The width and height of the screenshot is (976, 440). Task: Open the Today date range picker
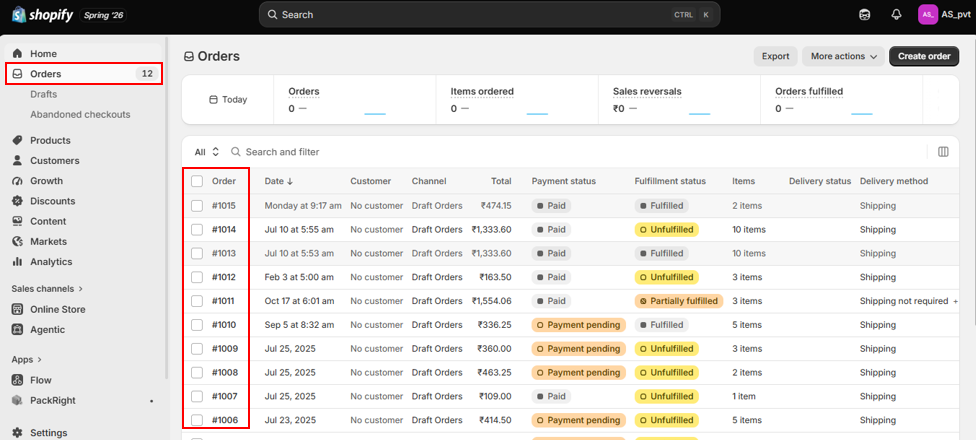pos(228,100)
